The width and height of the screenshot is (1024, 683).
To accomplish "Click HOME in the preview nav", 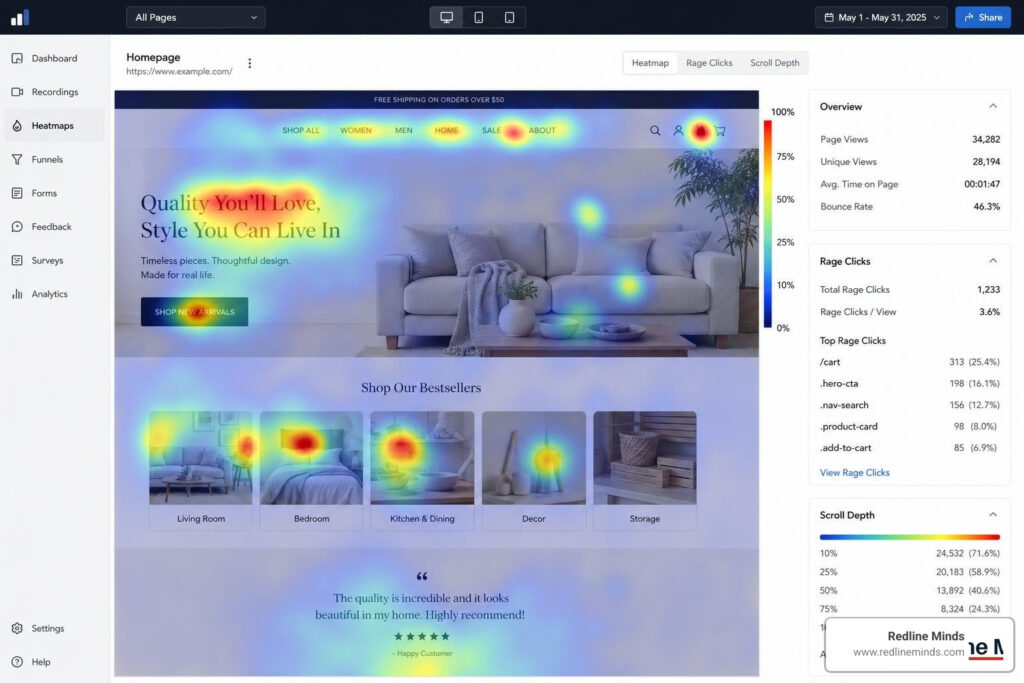I will (x=447, y=131).
